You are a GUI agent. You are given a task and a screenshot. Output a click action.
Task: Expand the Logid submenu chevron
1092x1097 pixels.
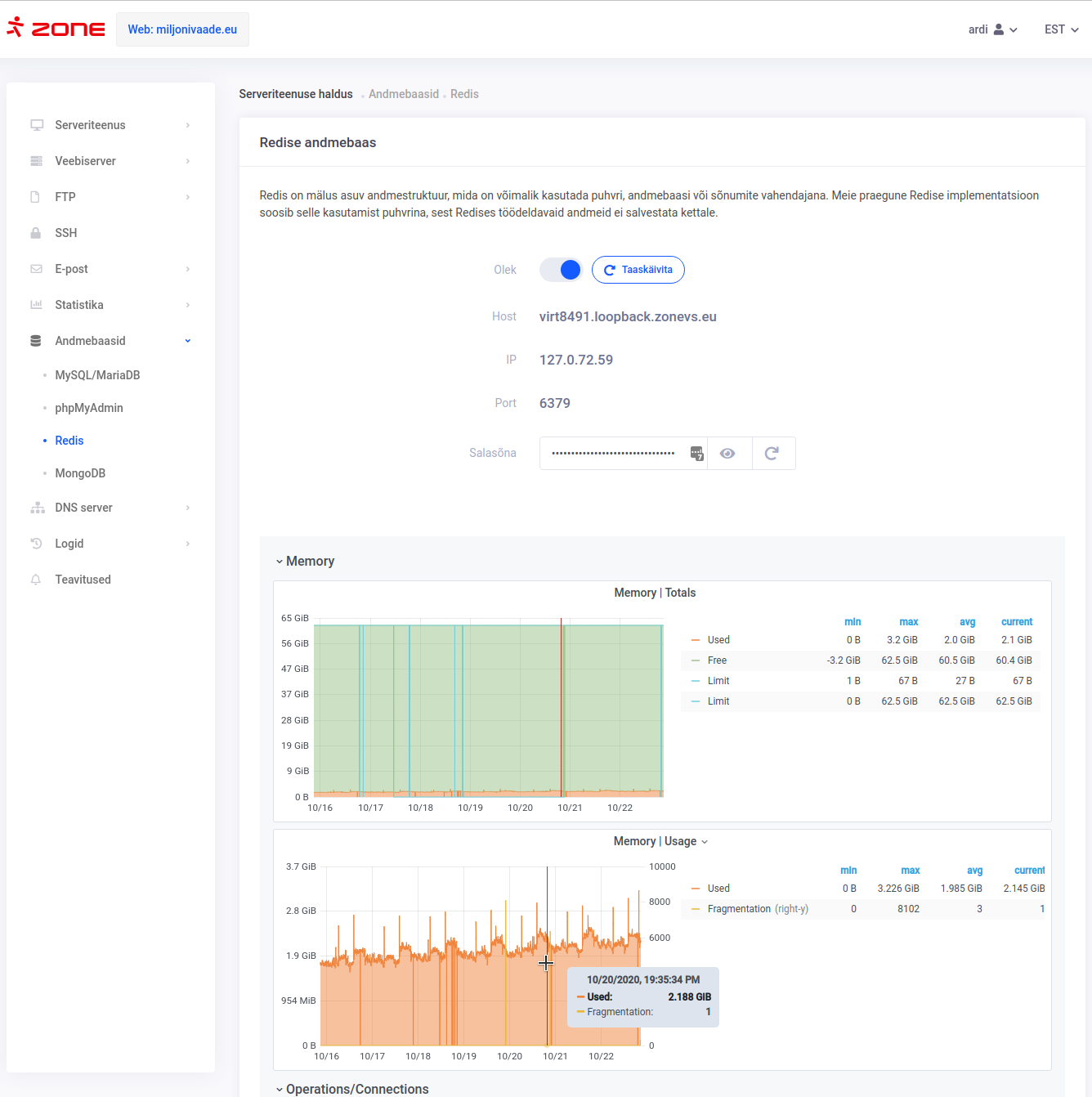188,544
